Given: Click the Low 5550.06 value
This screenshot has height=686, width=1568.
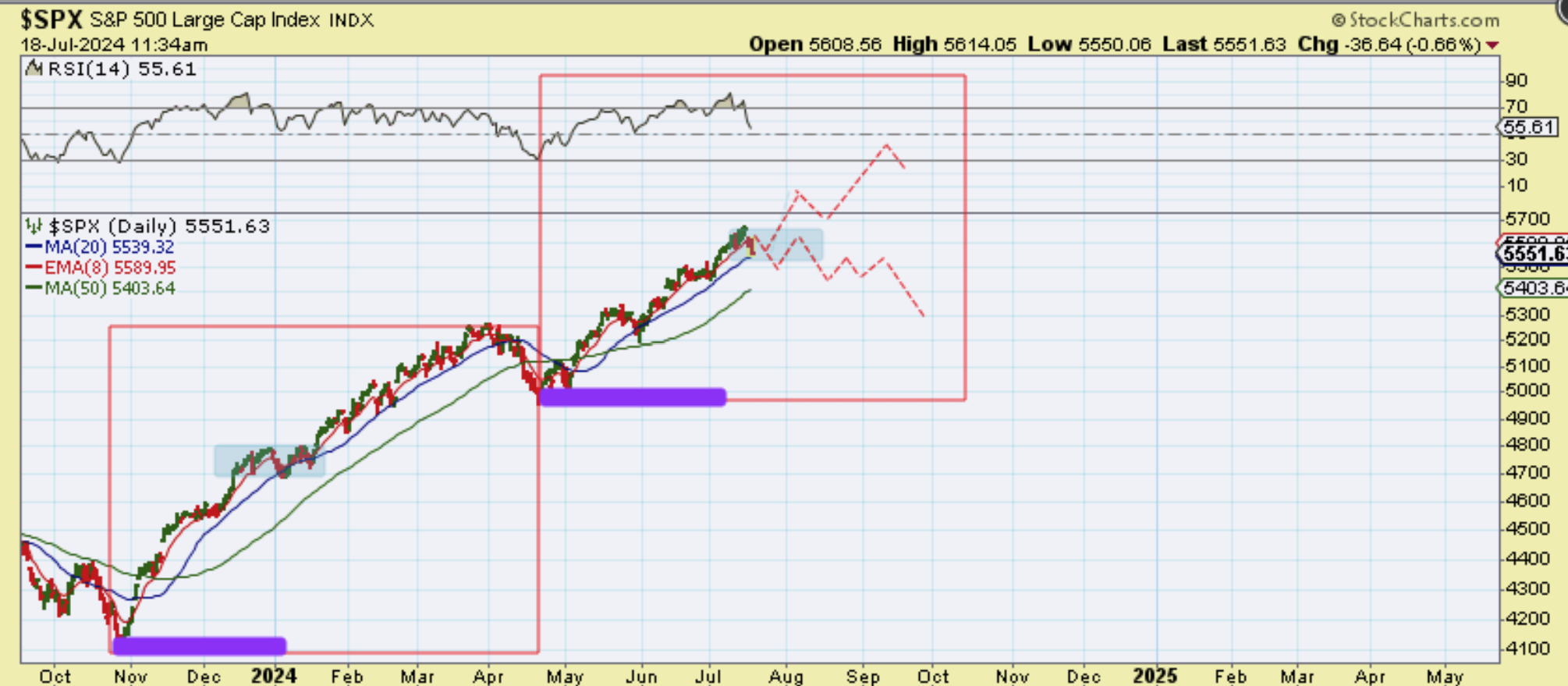Looking at the screenshot, I should tap(1089, 44).
